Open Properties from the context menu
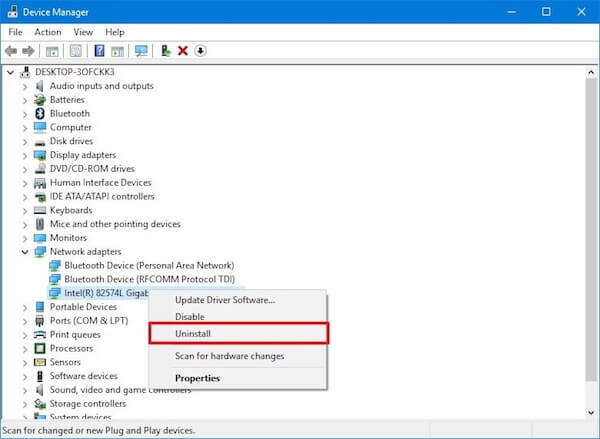This screenshot has height=439, width=600. pyautogui.click(x=238, y=378)
